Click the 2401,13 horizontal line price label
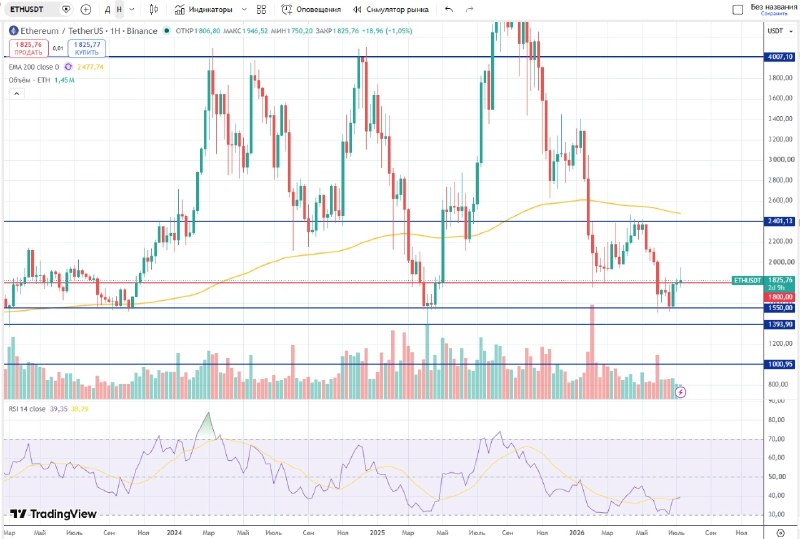The width and height of the screenshot is (800, 539). (x=780, y=221)
